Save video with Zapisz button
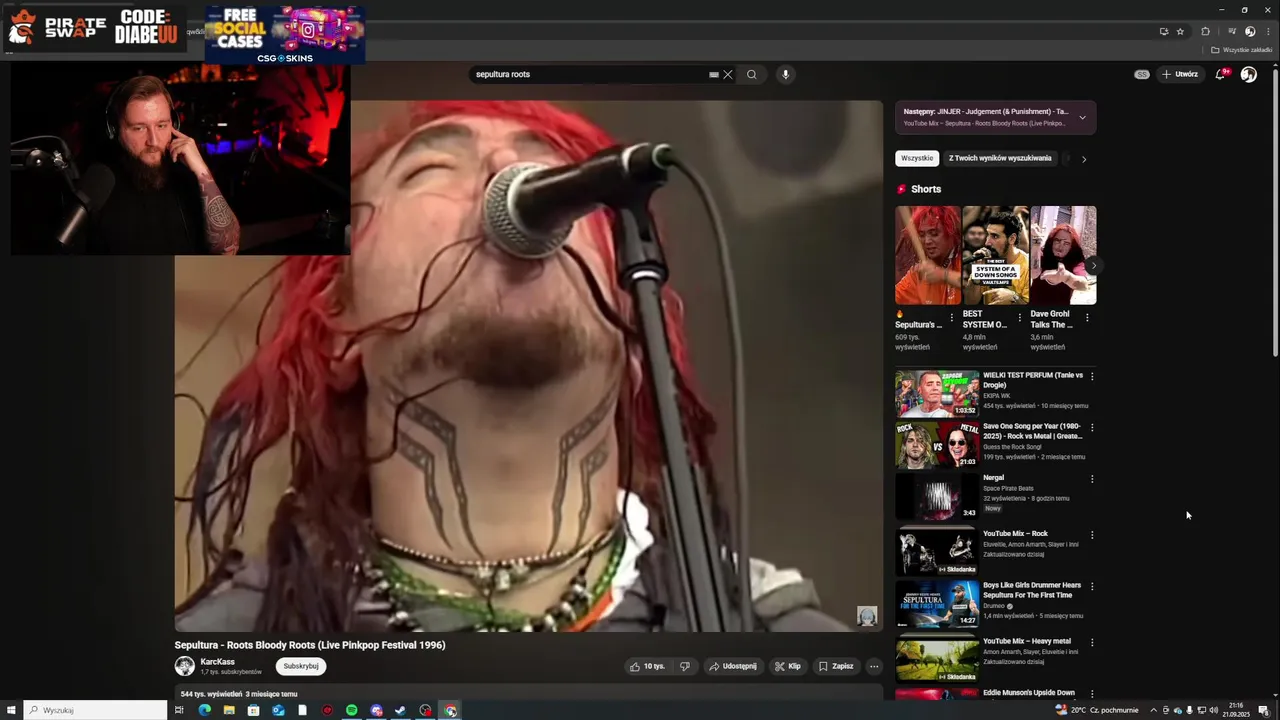Screen dimensions: 1280x720 point(836,666)
